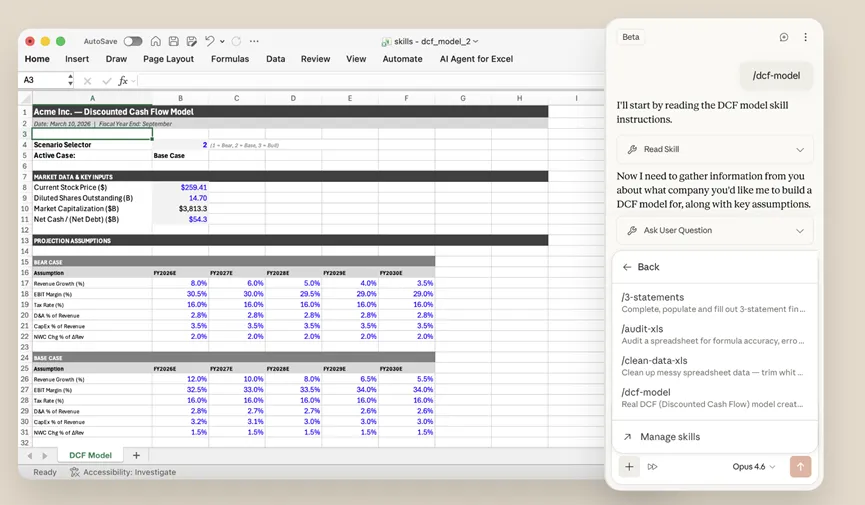Open the more toolbar options ellipsis
This screenshot has height=505, width=865.
click(254, 41)
